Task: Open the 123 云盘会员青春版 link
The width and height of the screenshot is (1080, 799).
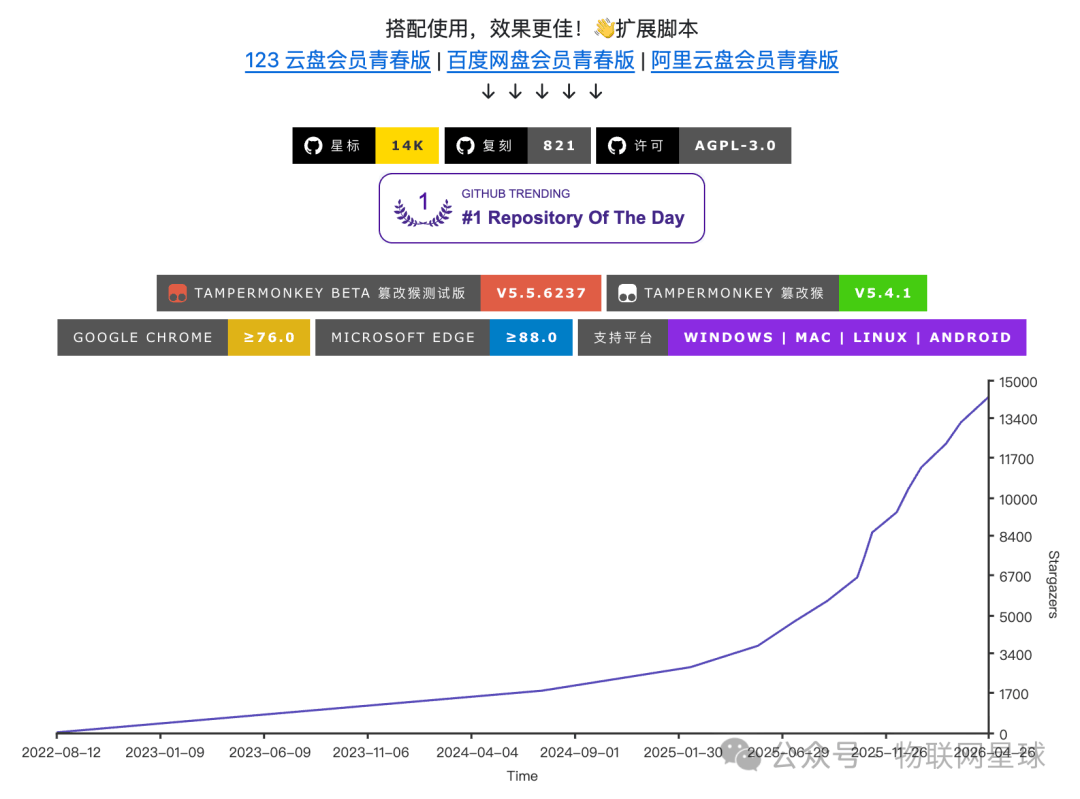Action: [338, 60]
